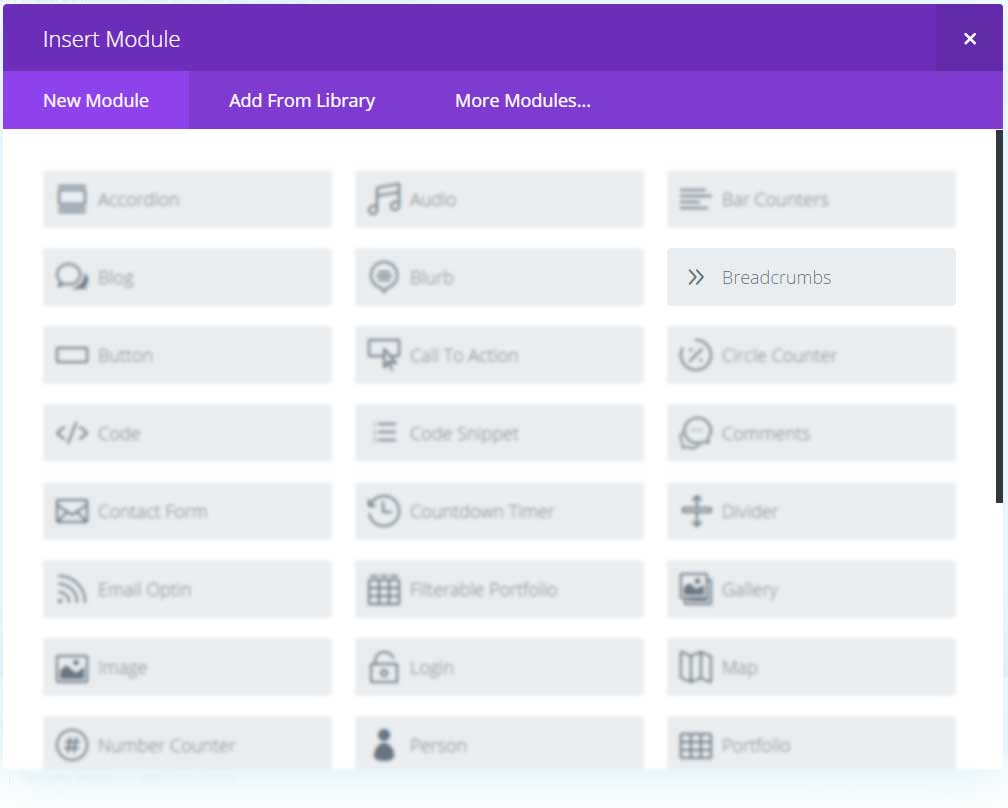Select the Blurb pin icon
The height and width of the screenshot is (808, 1008).
click(381, 277)
